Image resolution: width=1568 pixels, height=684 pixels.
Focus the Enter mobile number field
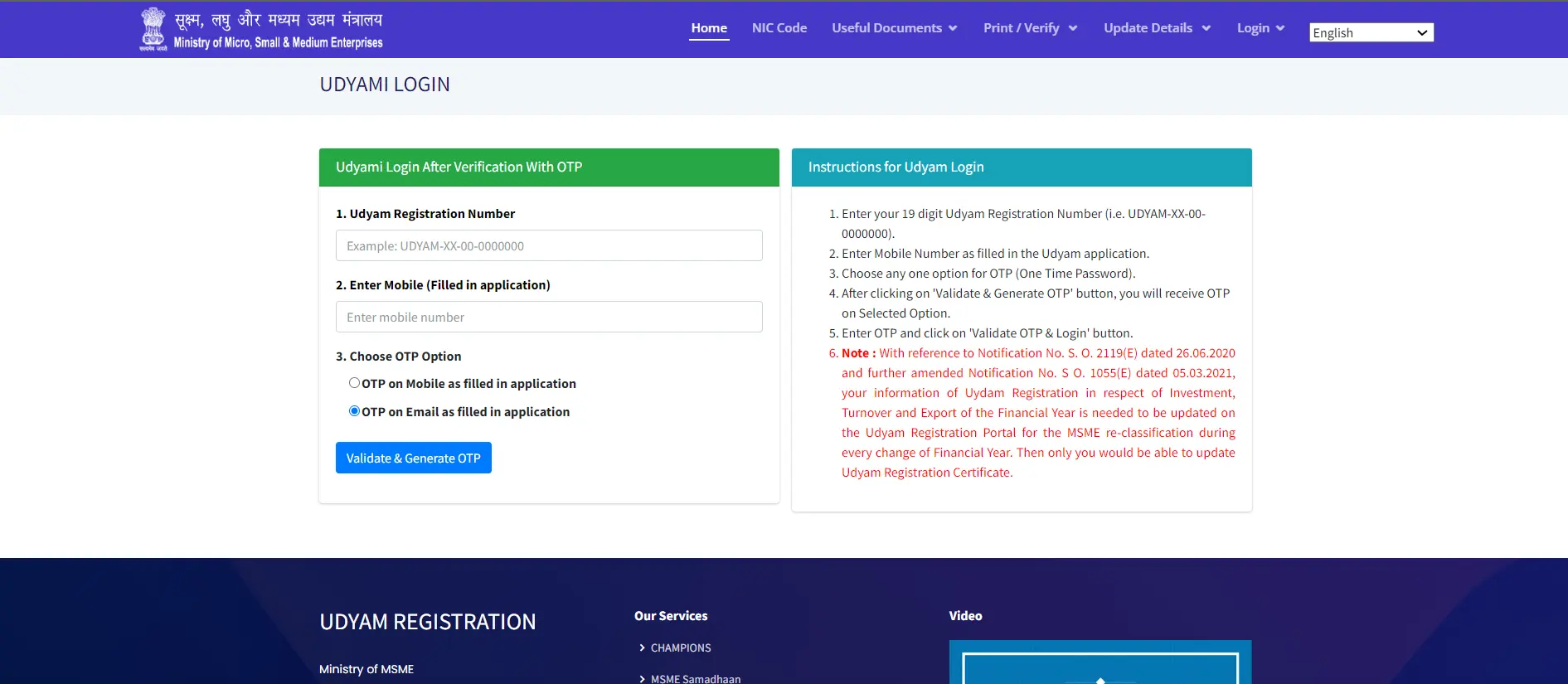pos(549,317)
